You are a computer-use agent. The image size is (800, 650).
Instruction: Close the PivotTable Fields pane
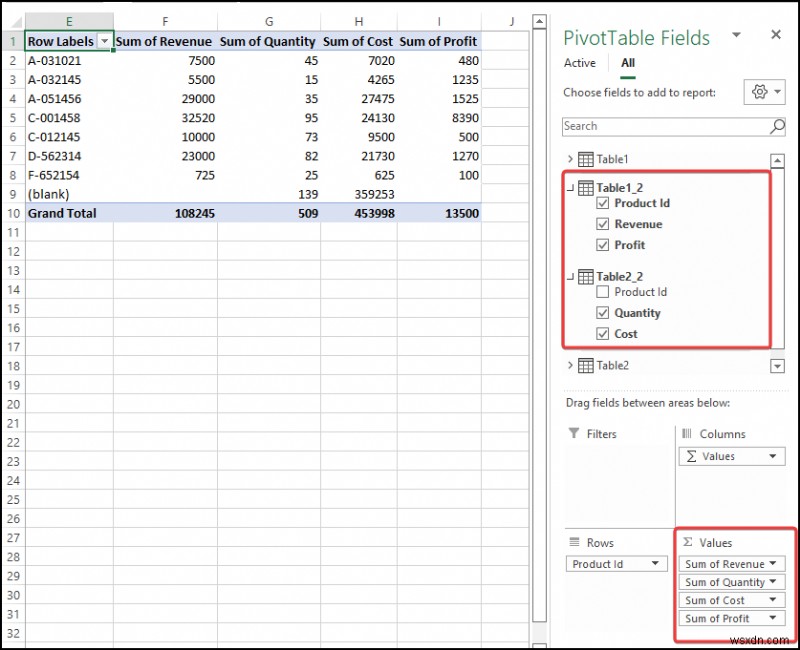pyautogui.click(x=776, y=33)
